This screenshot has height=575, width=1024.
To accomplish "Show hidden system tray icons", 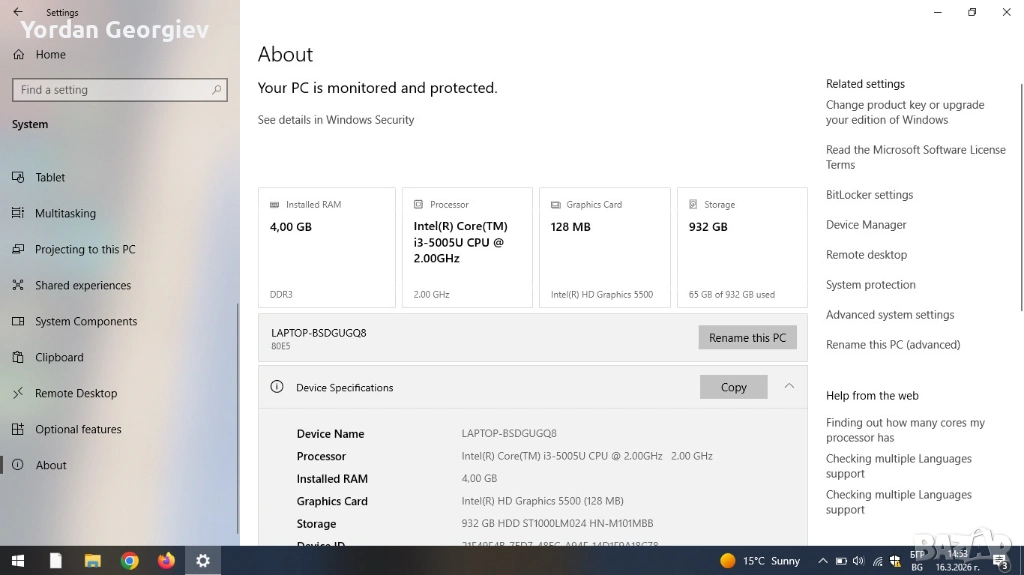I will coord(823,561).
